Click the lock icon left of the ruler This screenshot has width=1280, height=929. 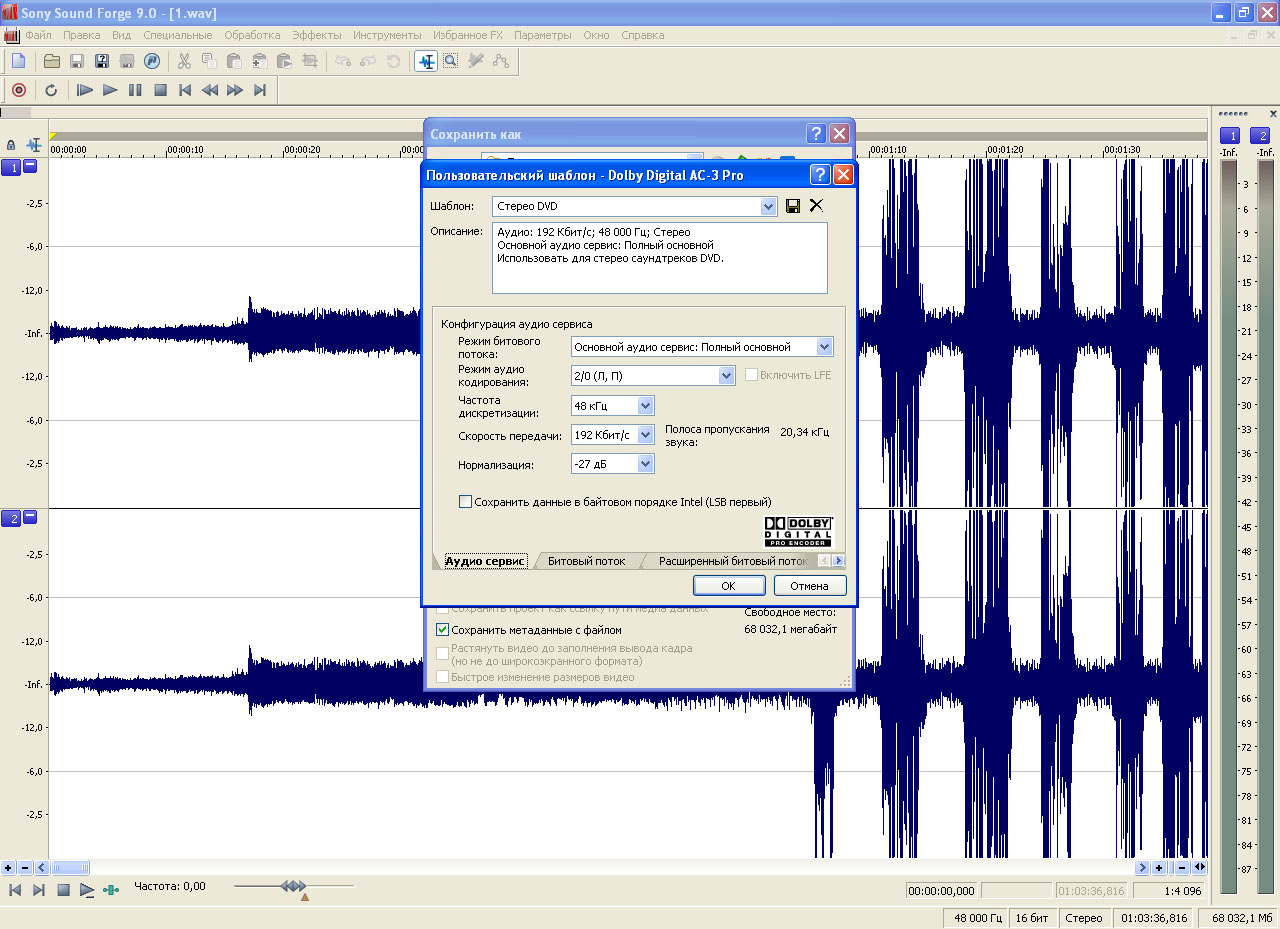click(11, 145)
